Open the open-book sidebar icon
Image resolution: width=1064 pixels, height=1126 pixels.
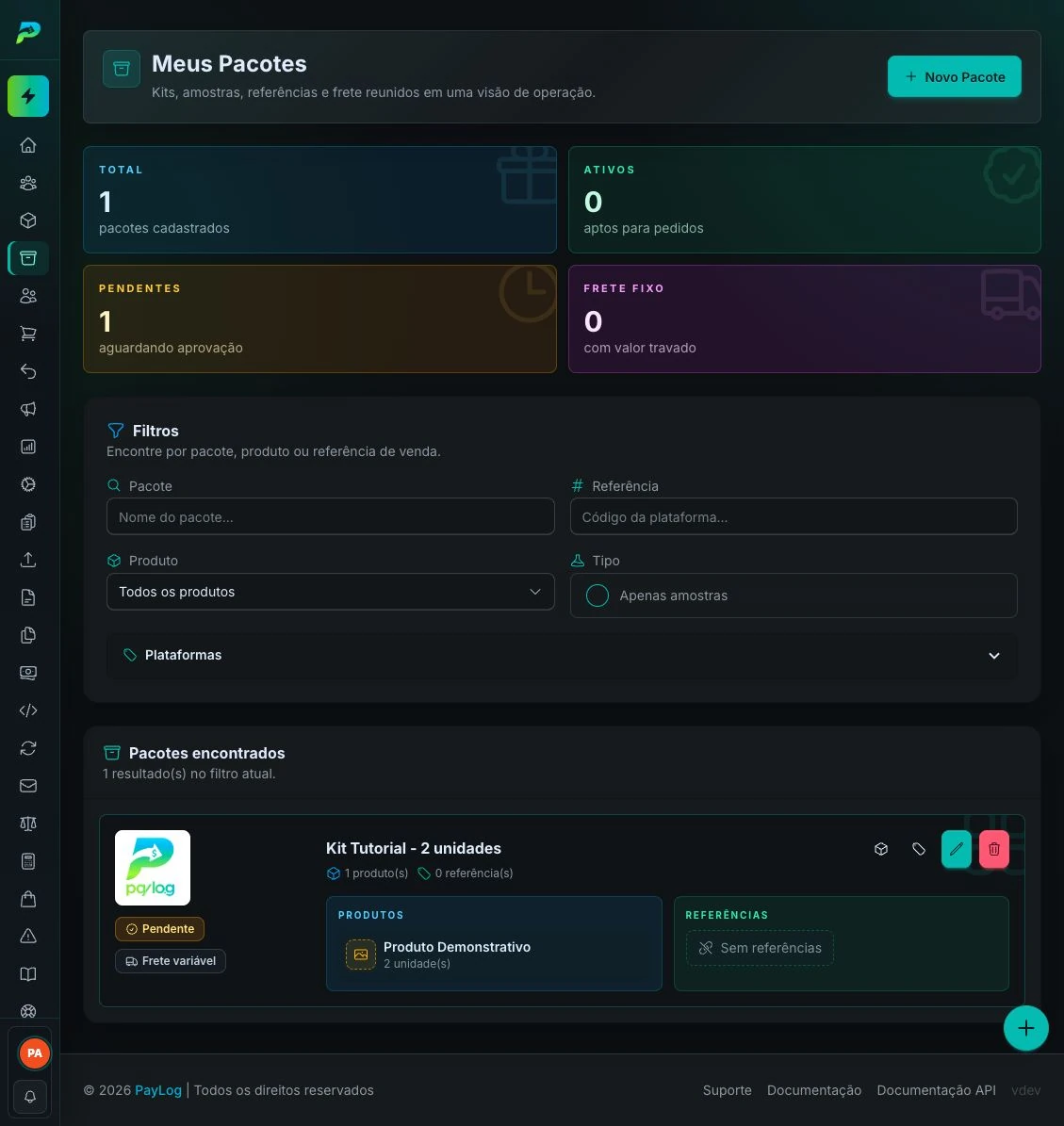[28, 973]
